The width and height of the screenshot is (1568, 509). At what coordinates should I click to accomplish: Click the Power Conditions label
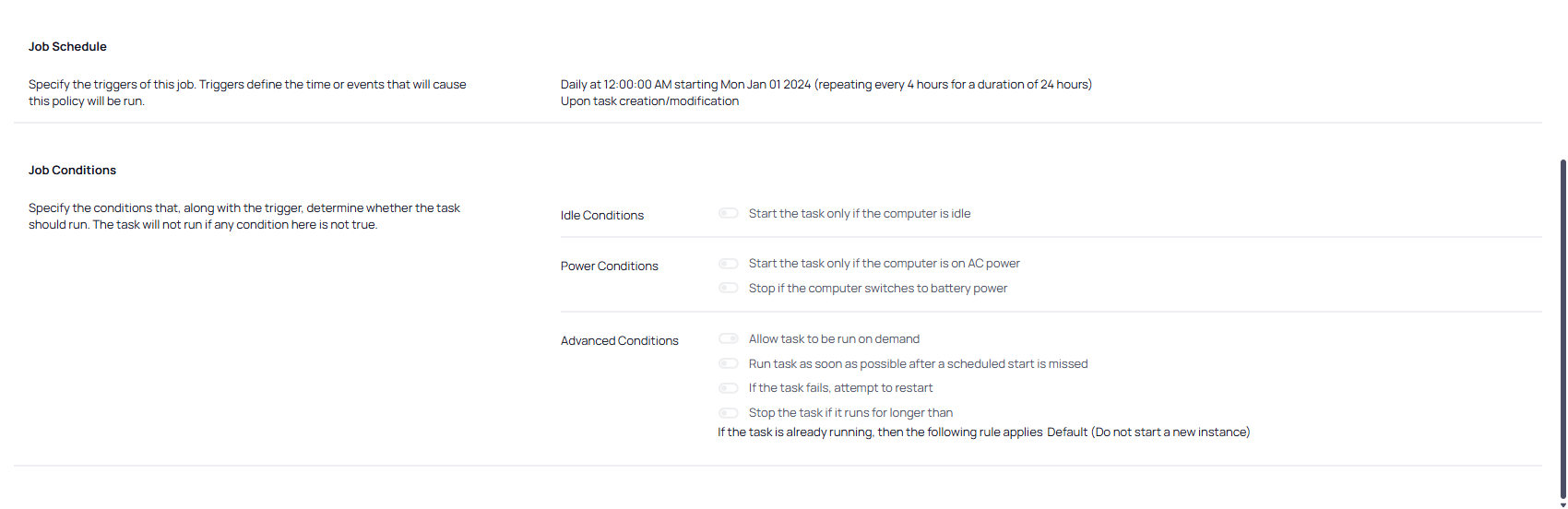tap(610, 266)
